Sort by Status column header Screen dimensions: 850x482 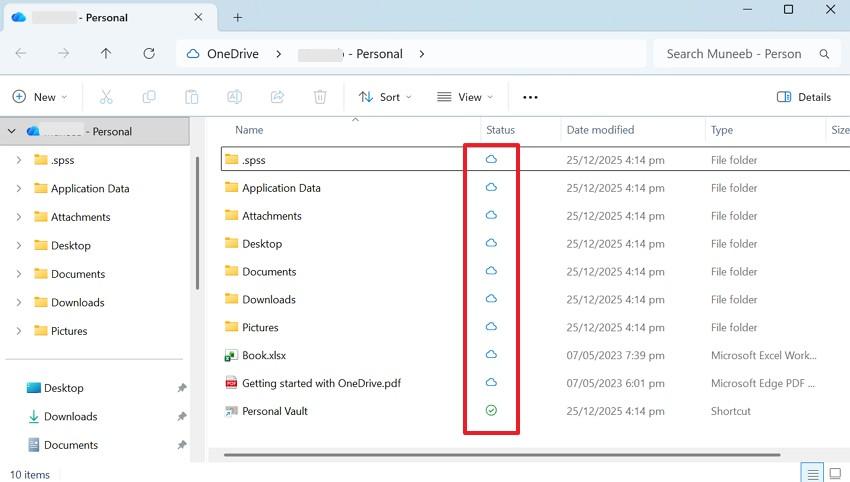click(x=500, y=130)
